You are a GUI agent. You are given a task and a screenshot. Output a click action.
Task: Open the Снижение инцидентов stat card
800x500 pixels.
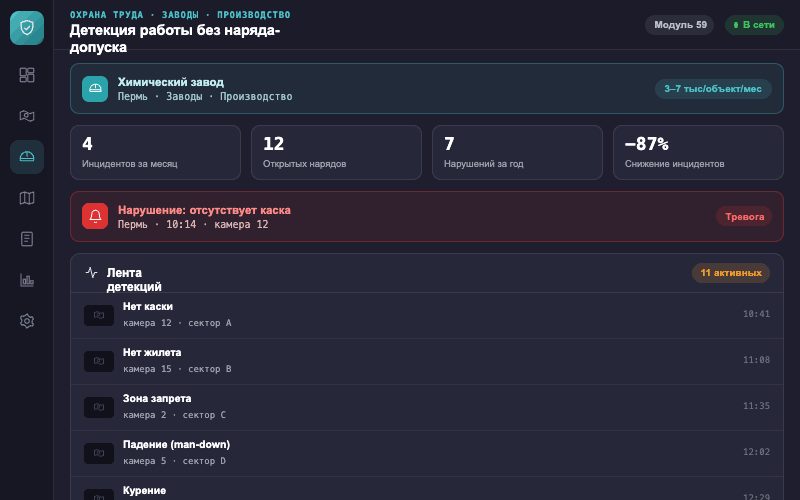[698, 153]
